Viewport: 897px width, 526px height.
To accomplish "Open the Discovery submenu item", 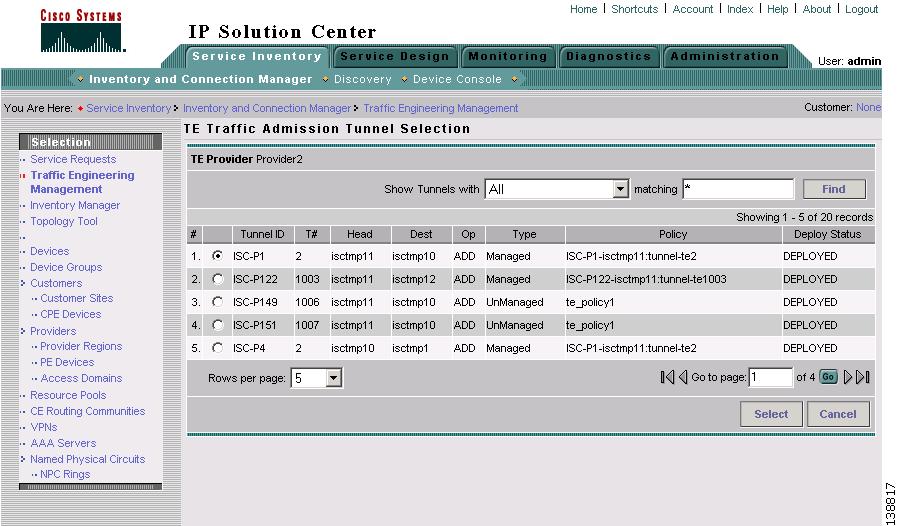I will click(363, 79).
